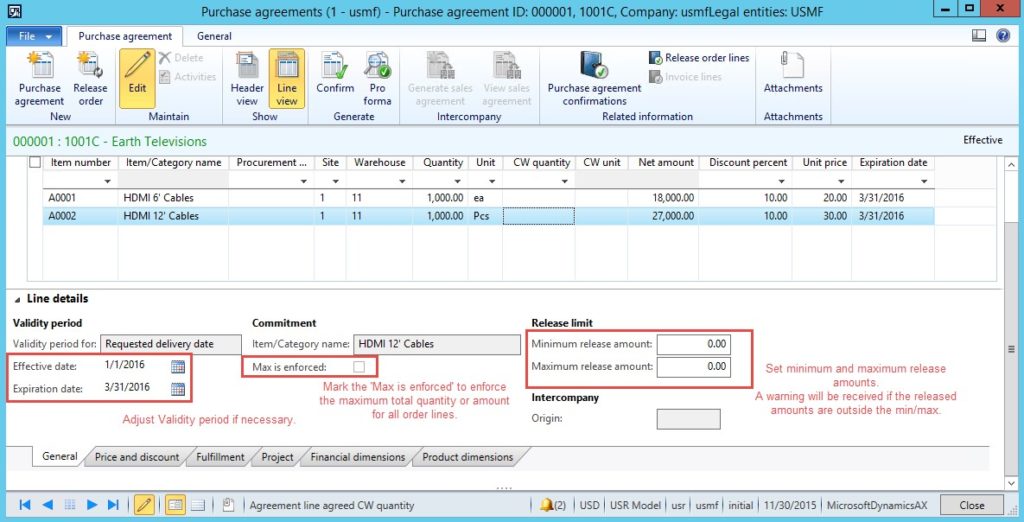Collapse the Line details section

tap(18, 299)
